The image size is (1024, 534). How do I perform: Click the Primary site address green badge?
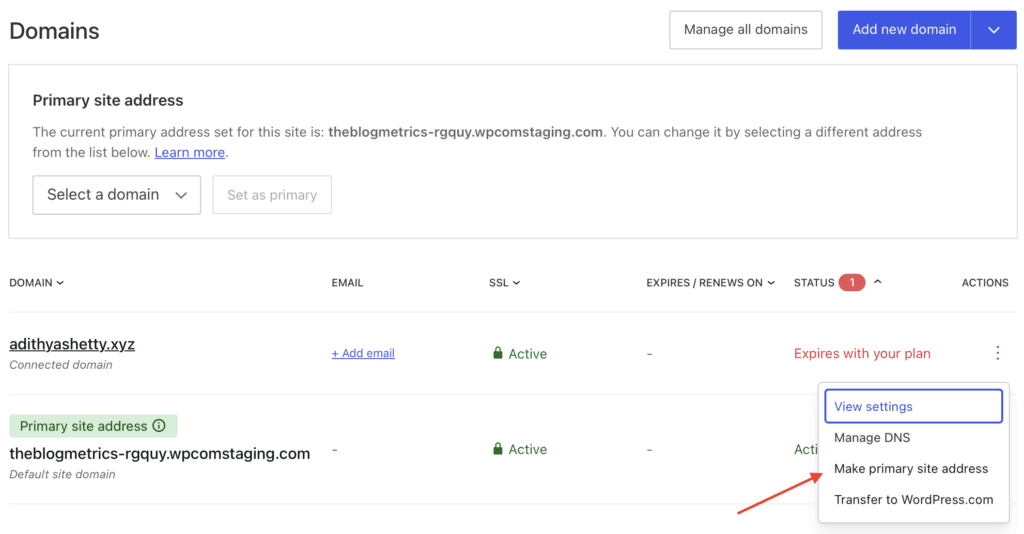tap(93, 426)
